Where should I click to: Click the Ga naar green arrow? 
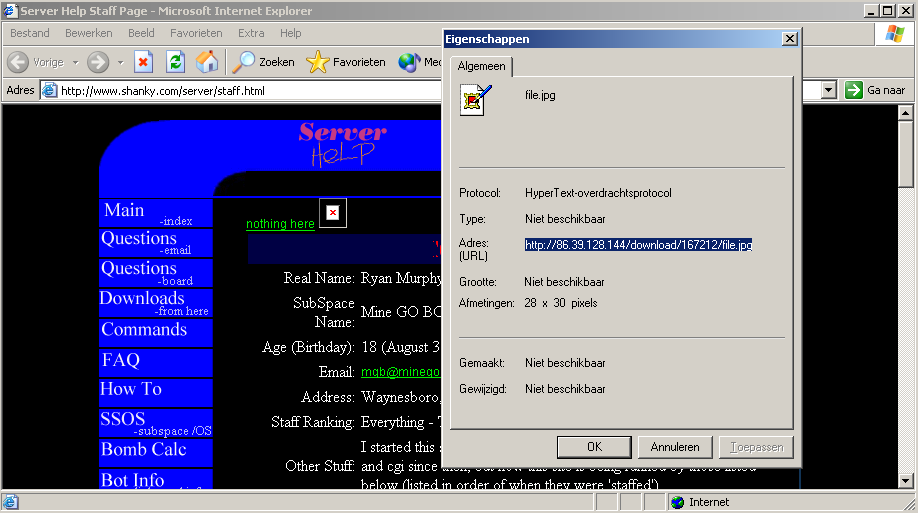[854, 90]
